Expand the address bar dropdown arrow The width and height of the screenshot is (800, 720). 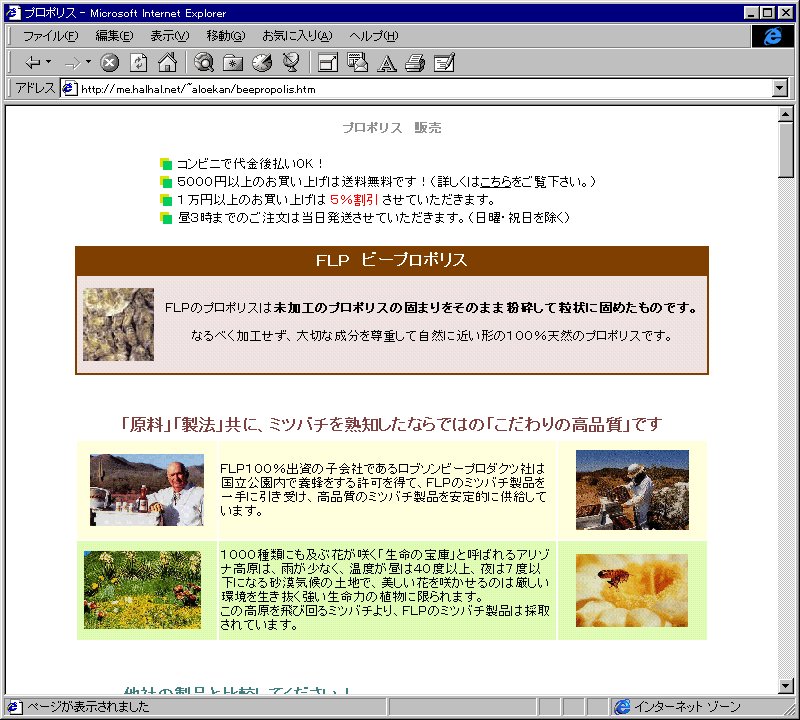[x=780, y=89]
